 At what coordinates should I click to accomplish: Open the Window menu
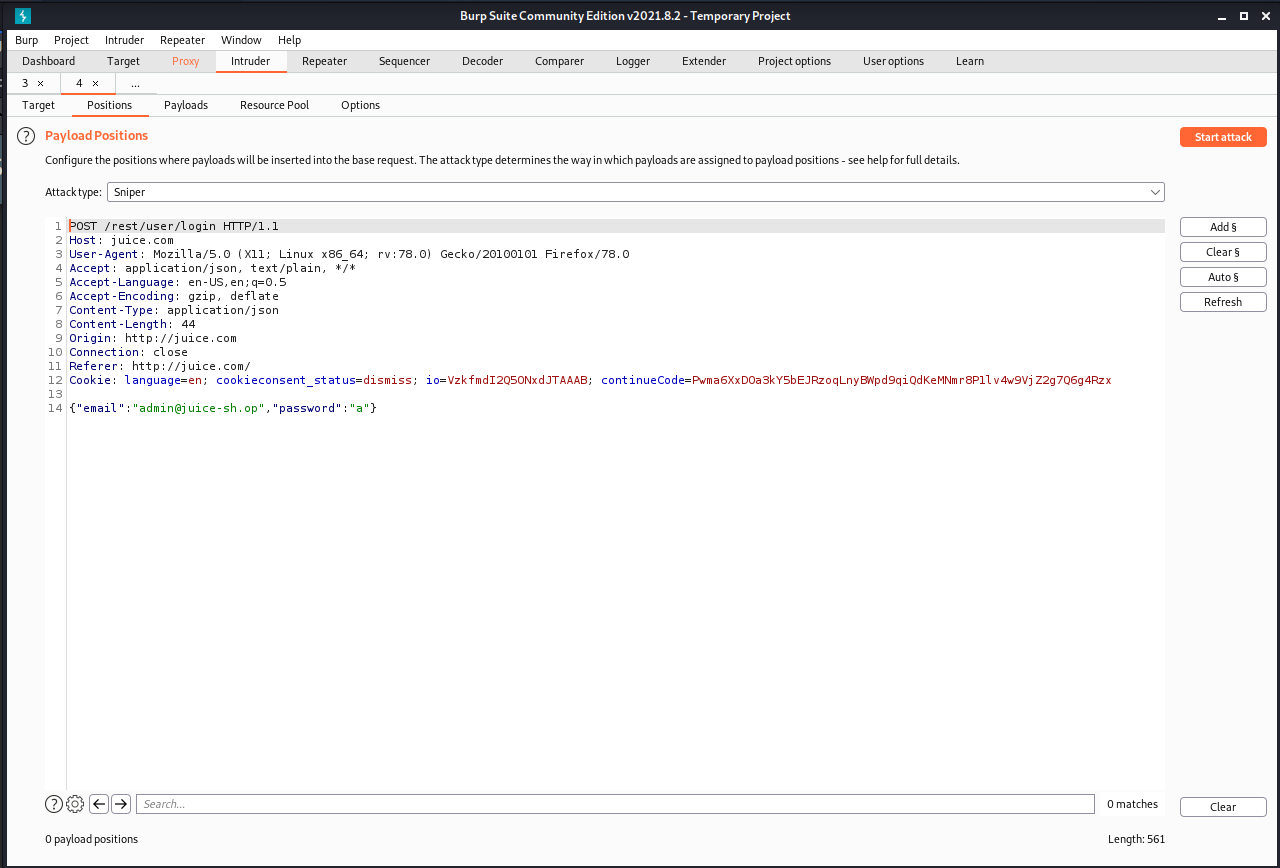pos(241,40)
